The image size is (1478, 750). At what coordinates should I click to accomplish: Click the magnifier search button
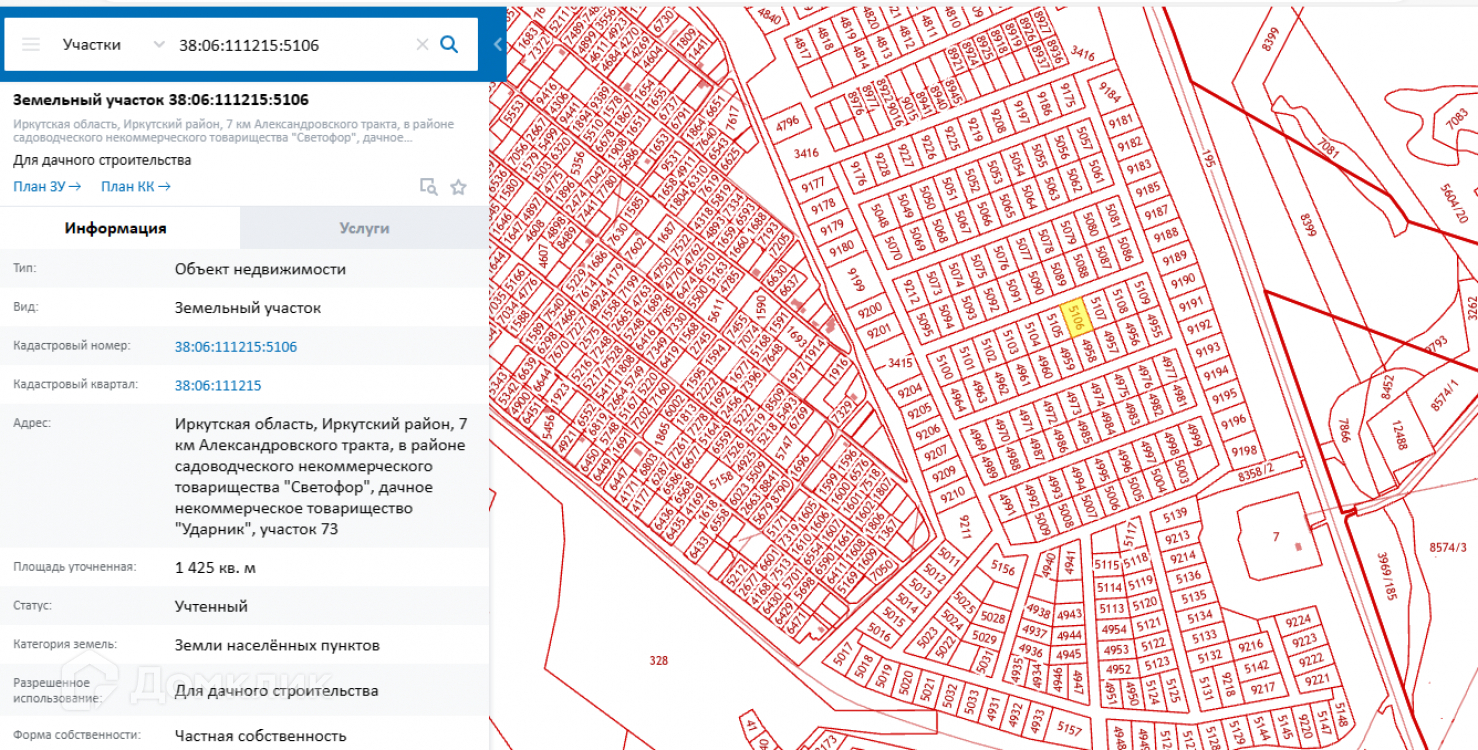(450, 44)
